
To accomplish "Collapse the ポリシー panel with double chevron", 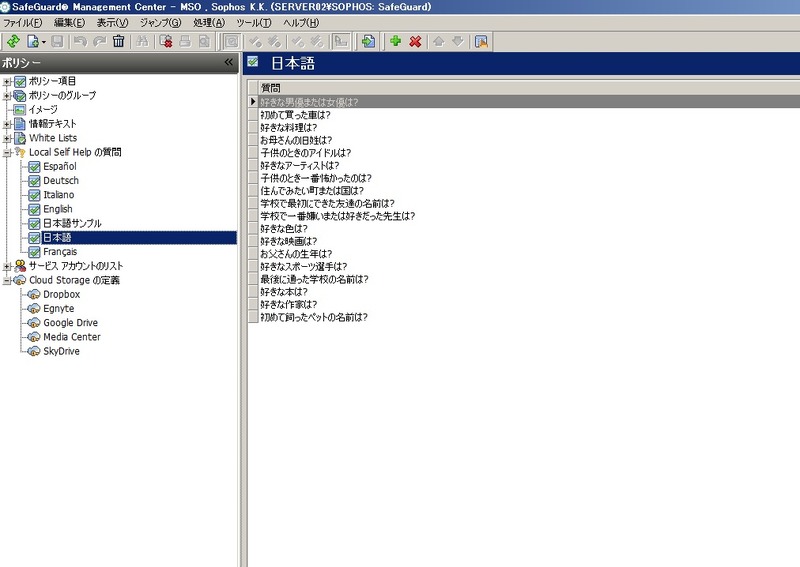I will point(228,62).
